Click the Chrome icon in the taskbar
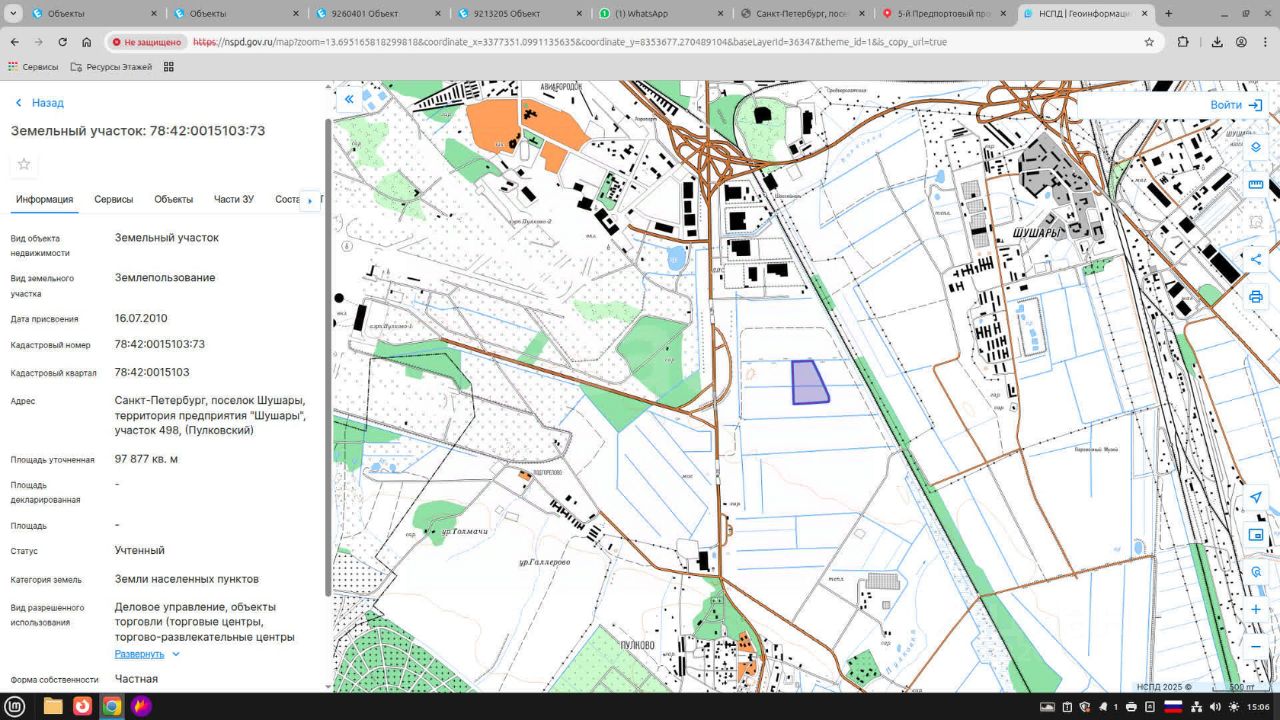Screen dimensions: 1280x720 coord(112,706)
